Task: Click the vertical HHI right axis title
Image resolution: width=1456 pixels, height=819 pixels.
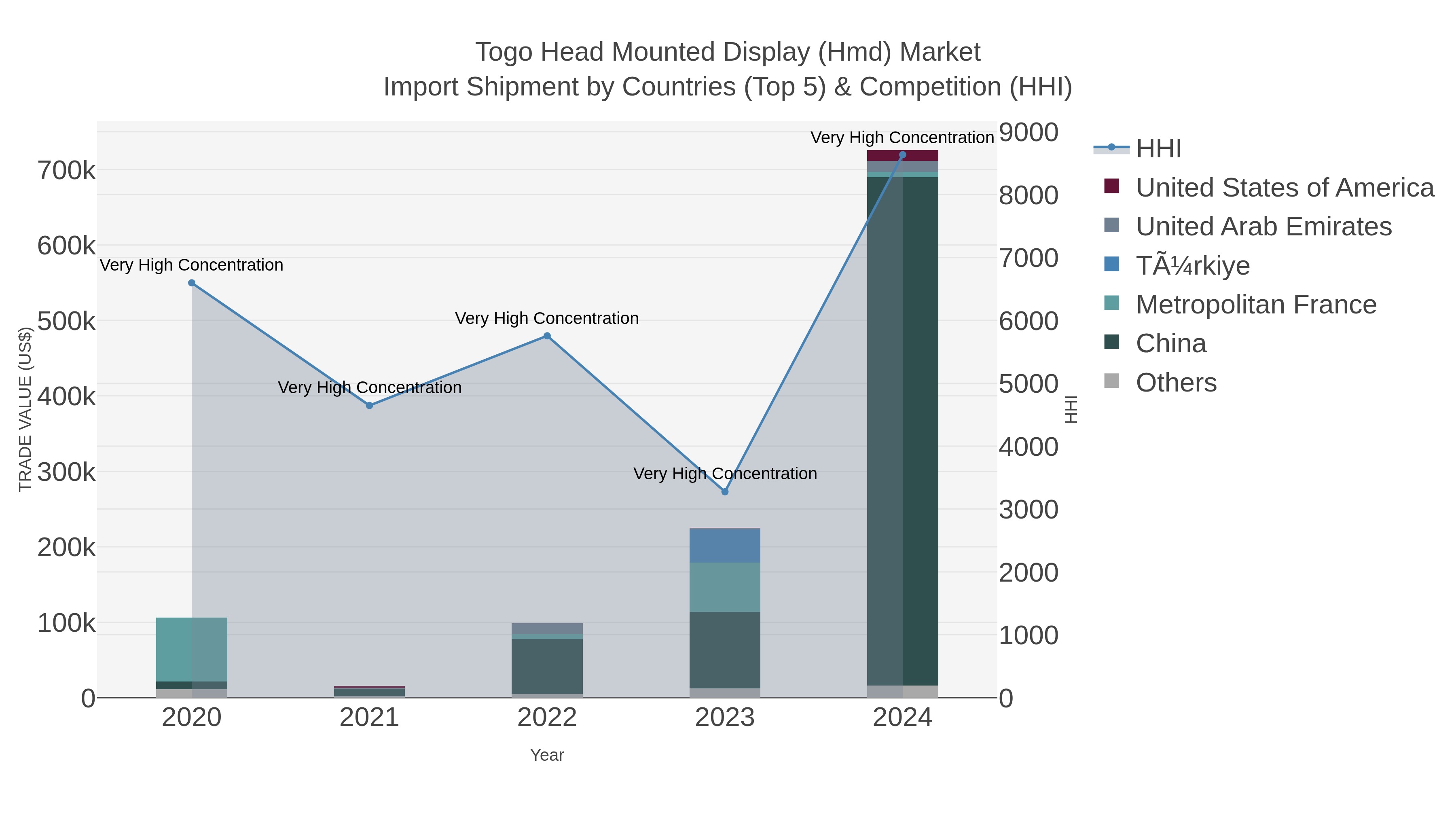Action: tap(1071, 409)
